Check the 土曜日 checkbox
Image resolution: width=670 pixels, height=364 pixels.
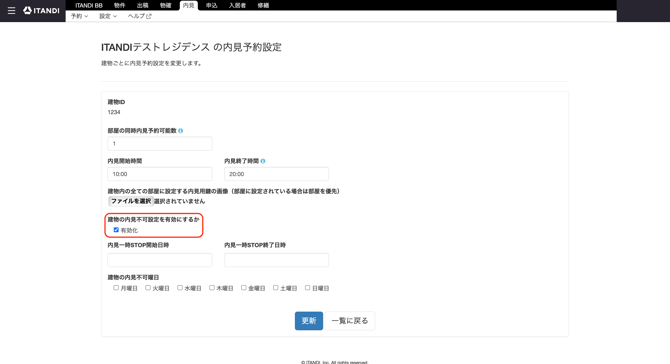pyautogui.click(x=276, y=288)
